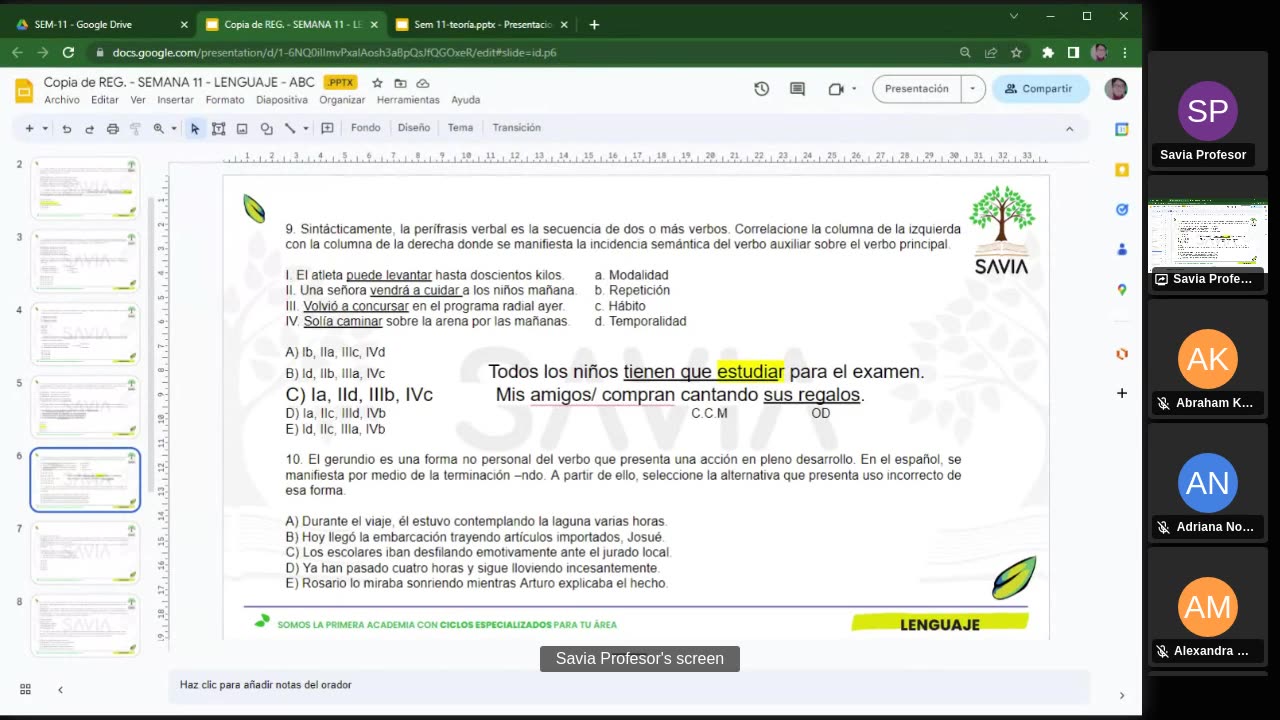Select slide 3 thumbnail
The height and width of the screenshot is (720, 1280).
click(x=85, y=261)
